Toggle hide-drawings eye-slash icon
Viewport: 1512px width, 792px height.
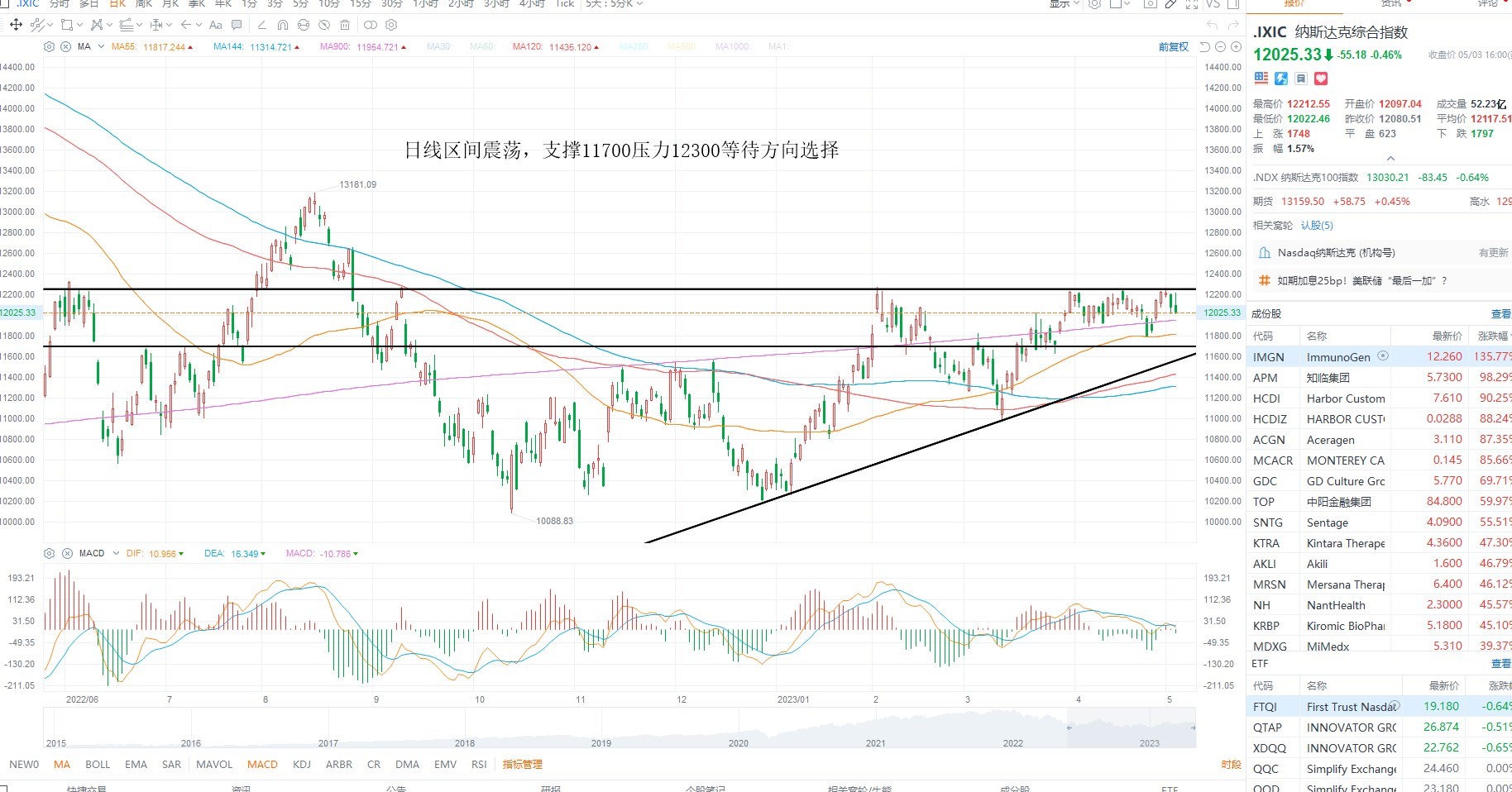pos(324,25)
